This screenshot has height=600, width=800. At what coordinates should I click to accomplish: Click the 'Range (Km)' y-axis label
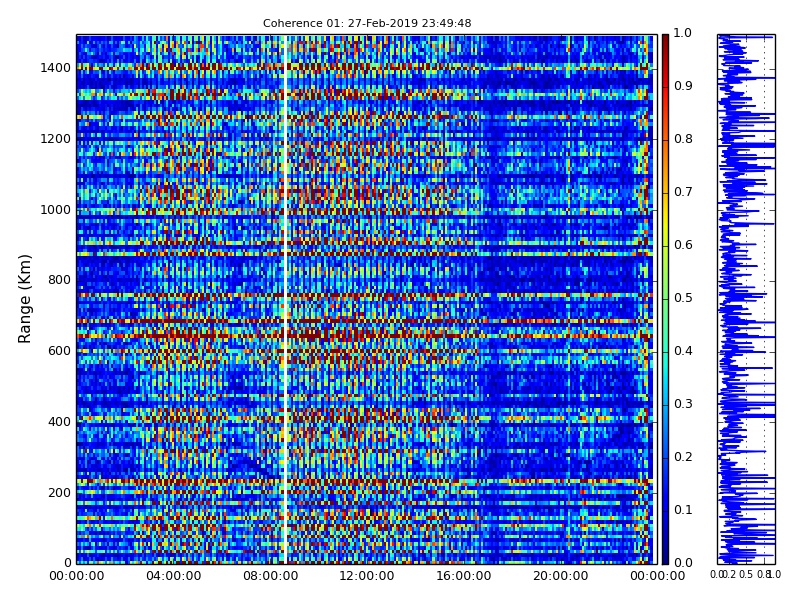(x=24, y=299)
